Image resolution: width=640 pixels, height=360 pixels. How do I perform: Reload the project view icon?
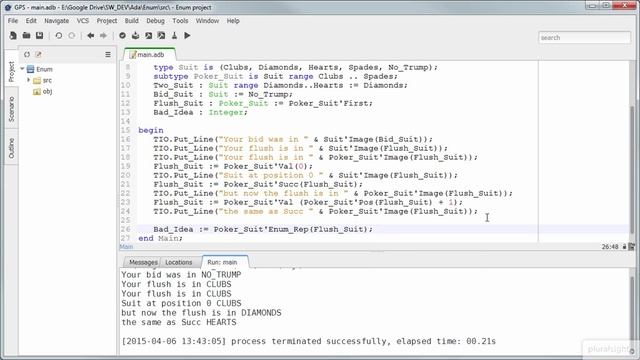click(x=27, y=54)
